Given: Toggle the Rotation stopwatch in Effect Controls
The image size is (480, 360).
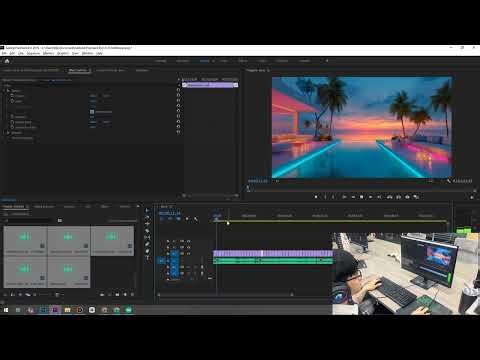Looking at the screenshot, I should [12, 117].
